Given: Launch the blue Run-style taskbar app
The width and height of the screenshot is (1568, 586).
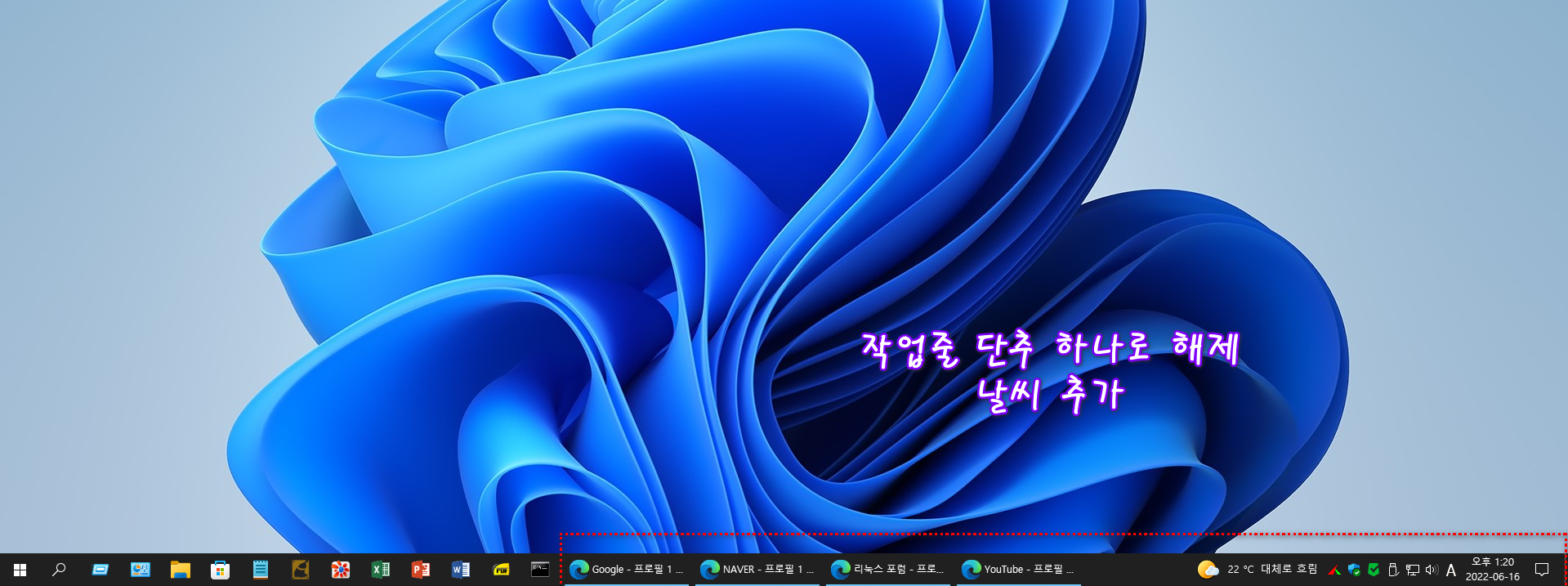Looking at the screenshot, I should pos(100,570).
